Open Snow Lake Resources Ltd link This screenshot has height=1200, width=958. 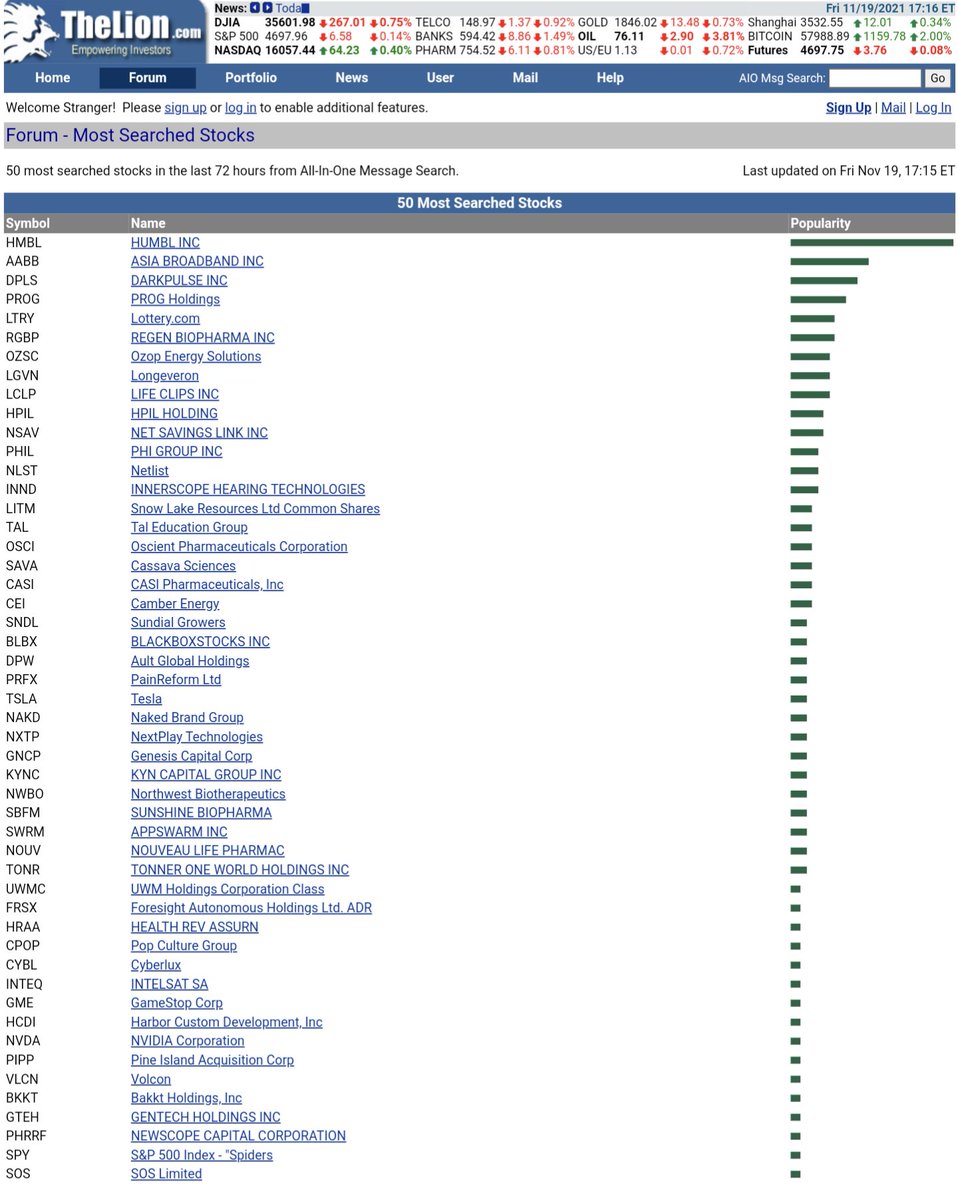click(255, 509)
